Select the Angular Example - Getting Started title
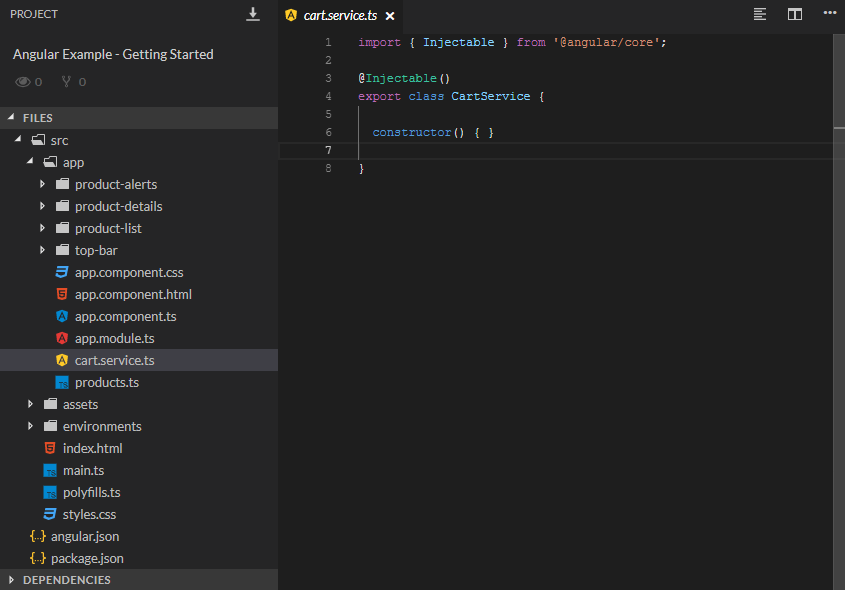 point(112,54)
